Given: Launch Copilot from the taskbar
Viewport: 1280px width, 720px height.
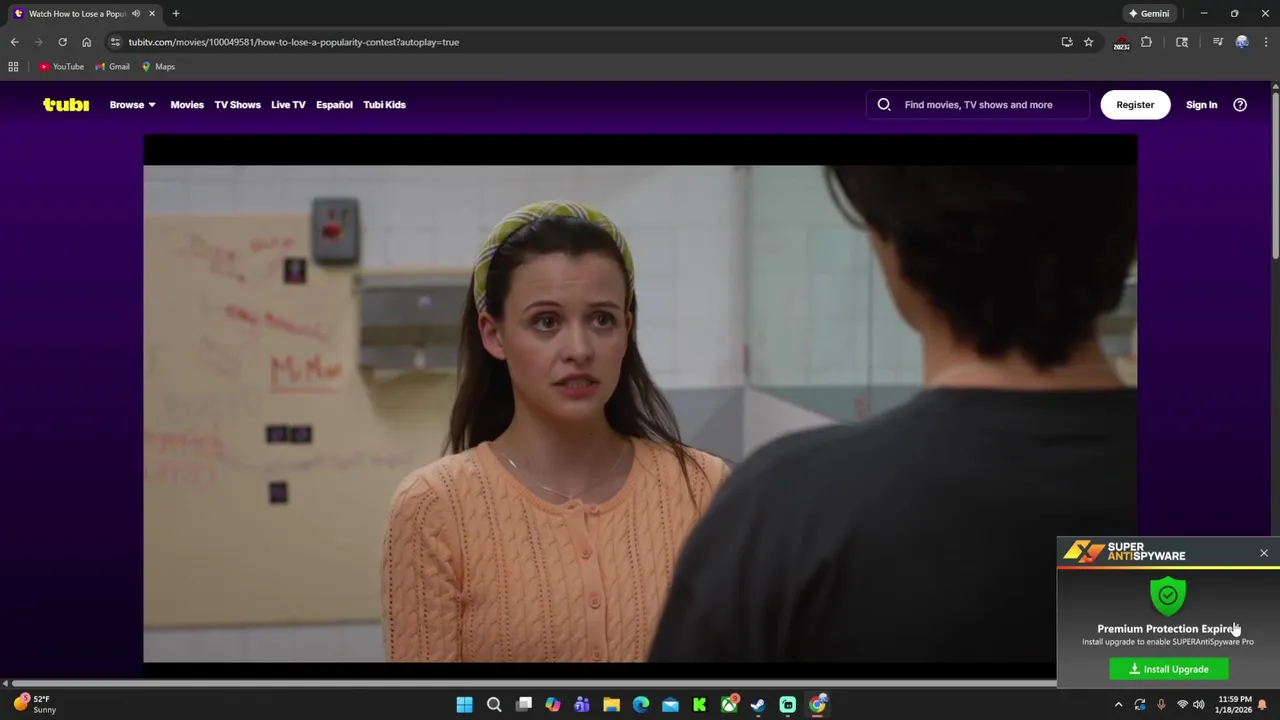Looking at the screenshot, I should (x=552, y=705).
